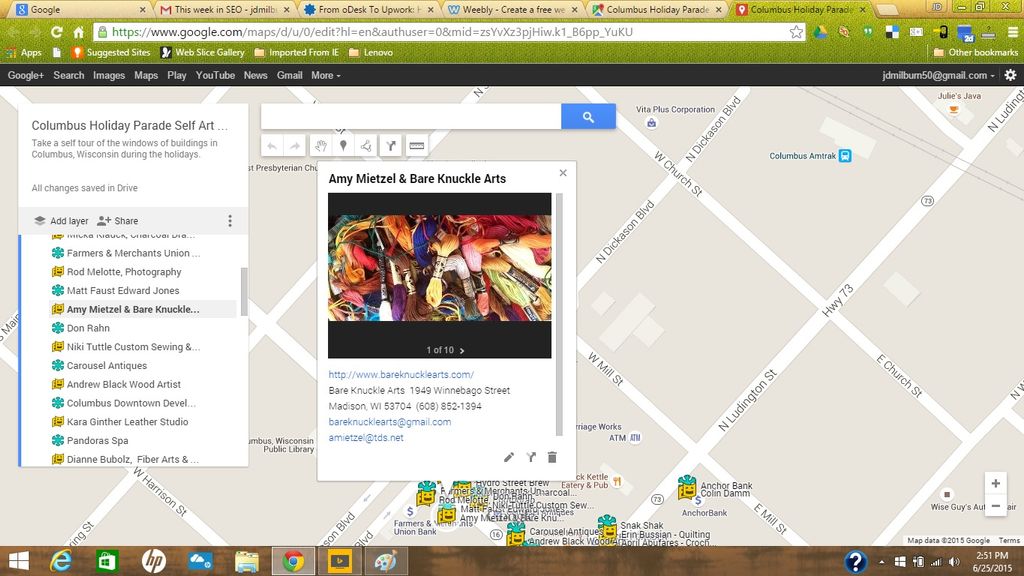Select Carousel Antiques in list
1024x576 pixels.
106,366
